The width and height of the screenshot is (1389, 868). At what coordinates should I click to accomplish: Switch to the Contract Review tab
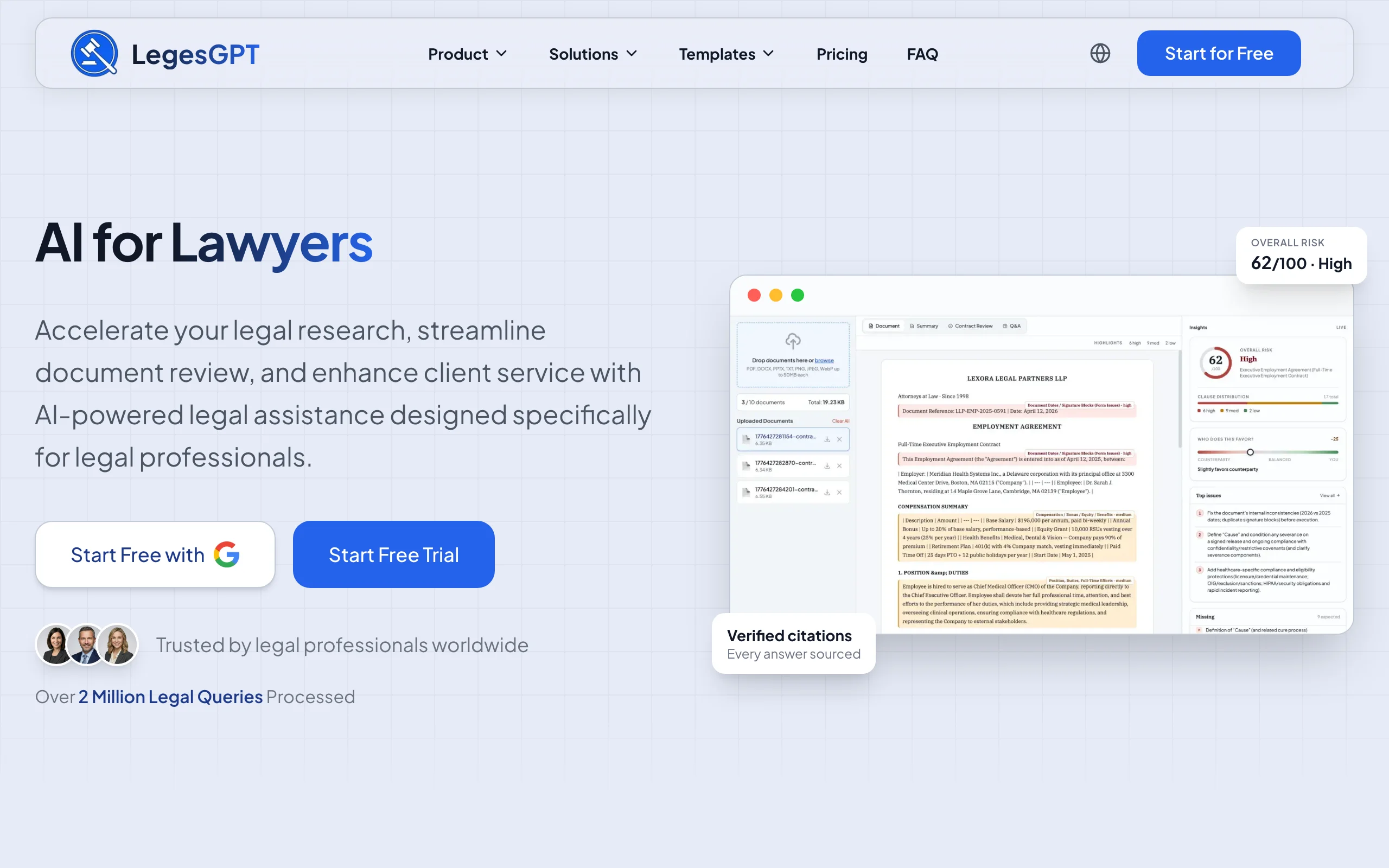(970, 326)
